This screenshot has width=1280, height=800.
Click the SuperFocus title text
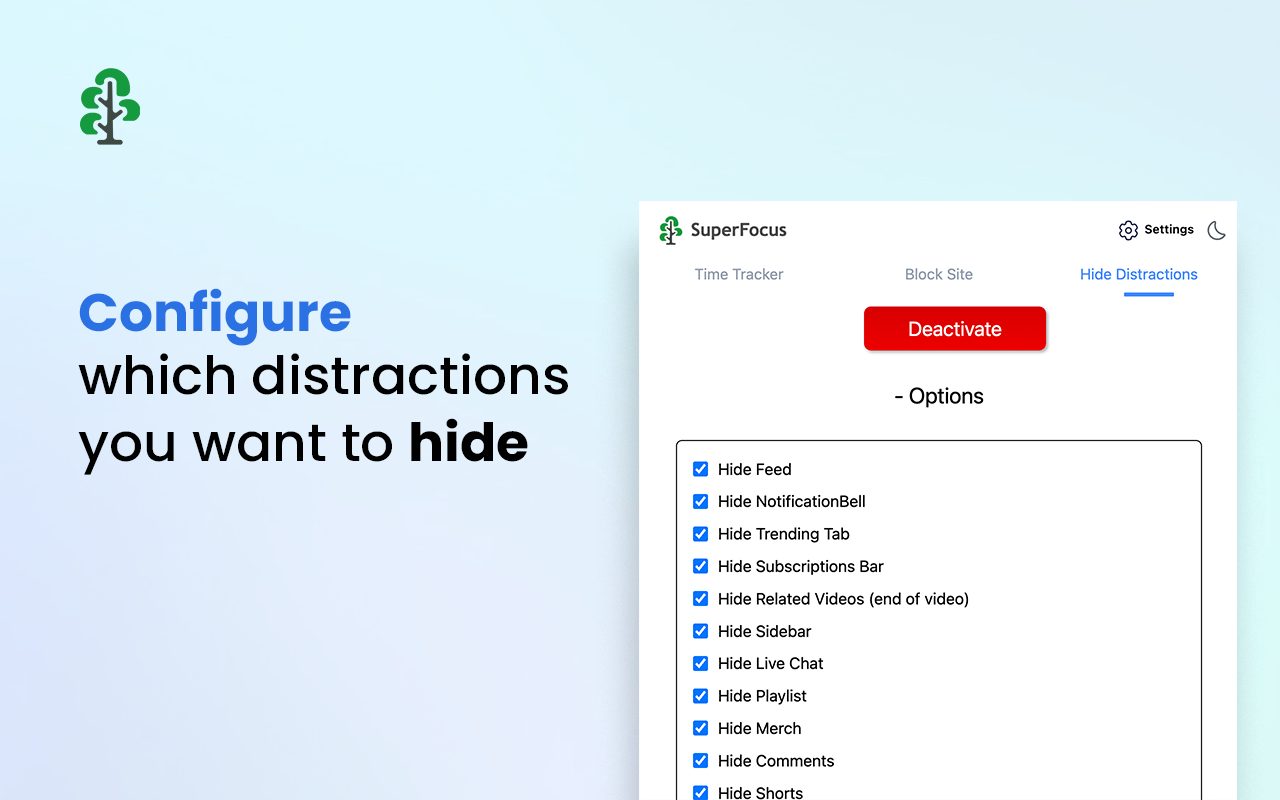(x=739, y=230)
